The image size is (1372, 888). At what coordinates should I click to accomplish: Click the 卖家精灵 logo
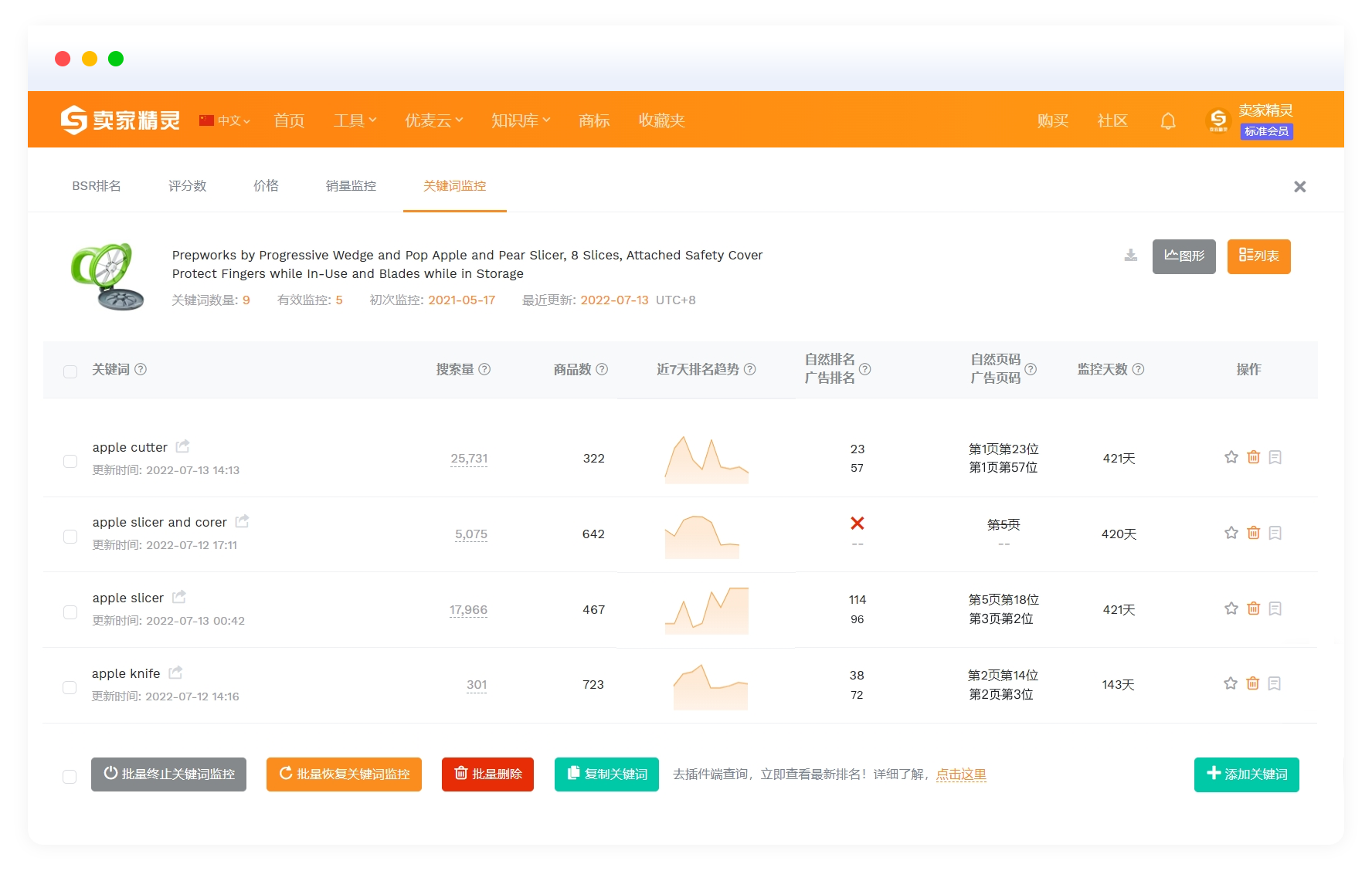pos(121,120)
